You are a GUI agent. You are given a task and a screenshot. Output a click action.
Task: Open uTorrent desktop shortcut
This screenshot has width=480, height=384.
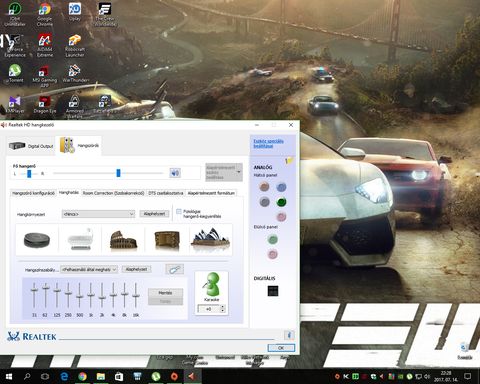click(15, 73)
